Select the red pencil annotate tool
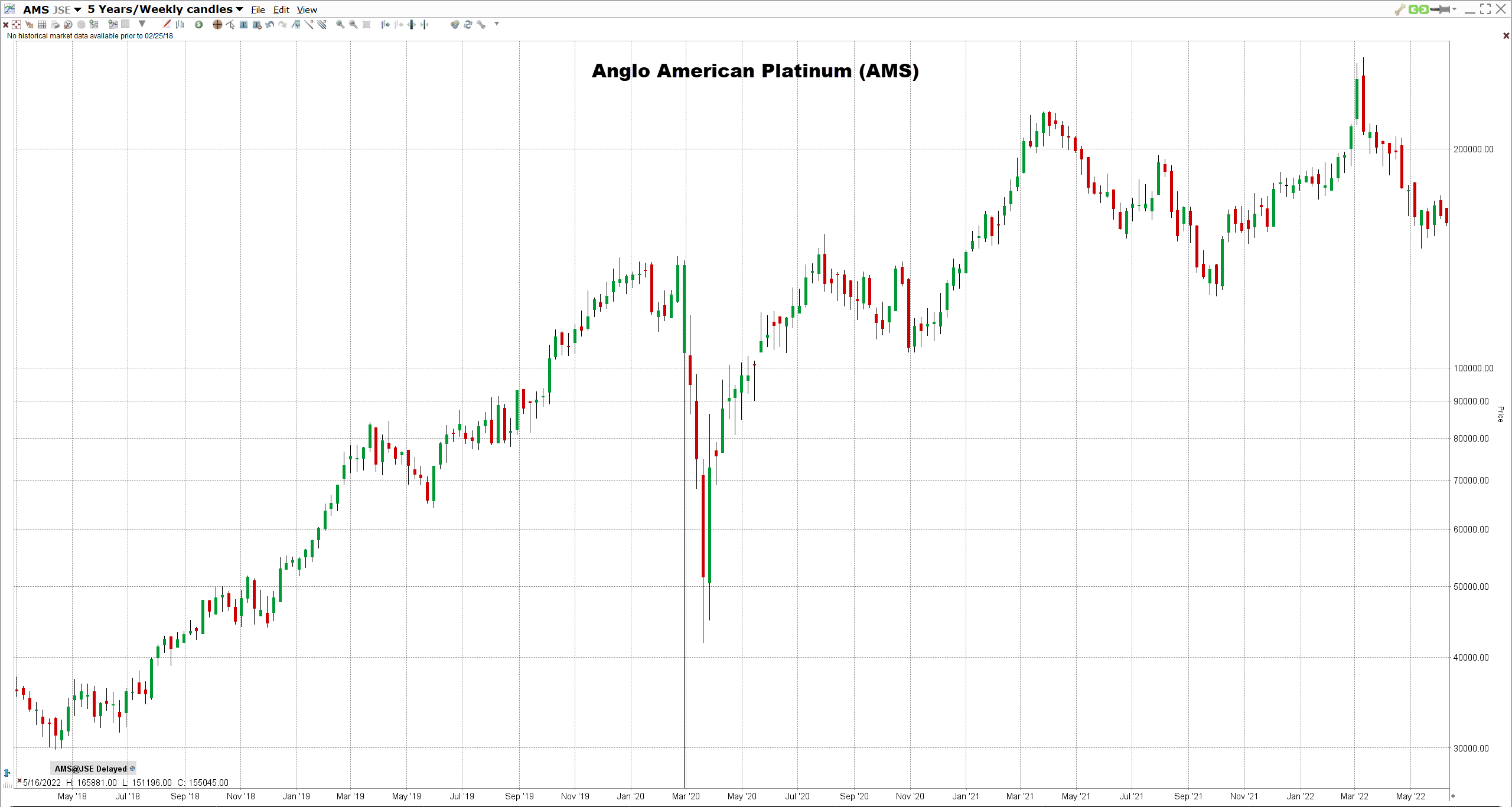This screenshot has height=807, width=1512. [167, 24]
